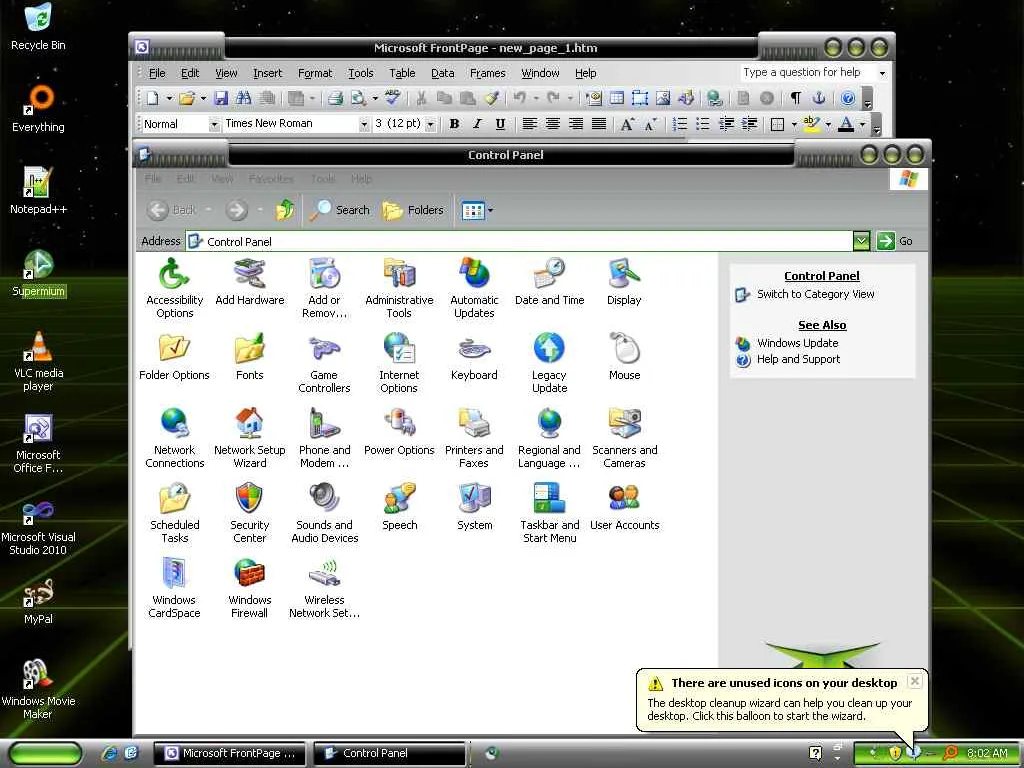The height and width of the screenshot is (768, 1024).
Task: Open Legacy Update icon
Action: pos(549,362)
